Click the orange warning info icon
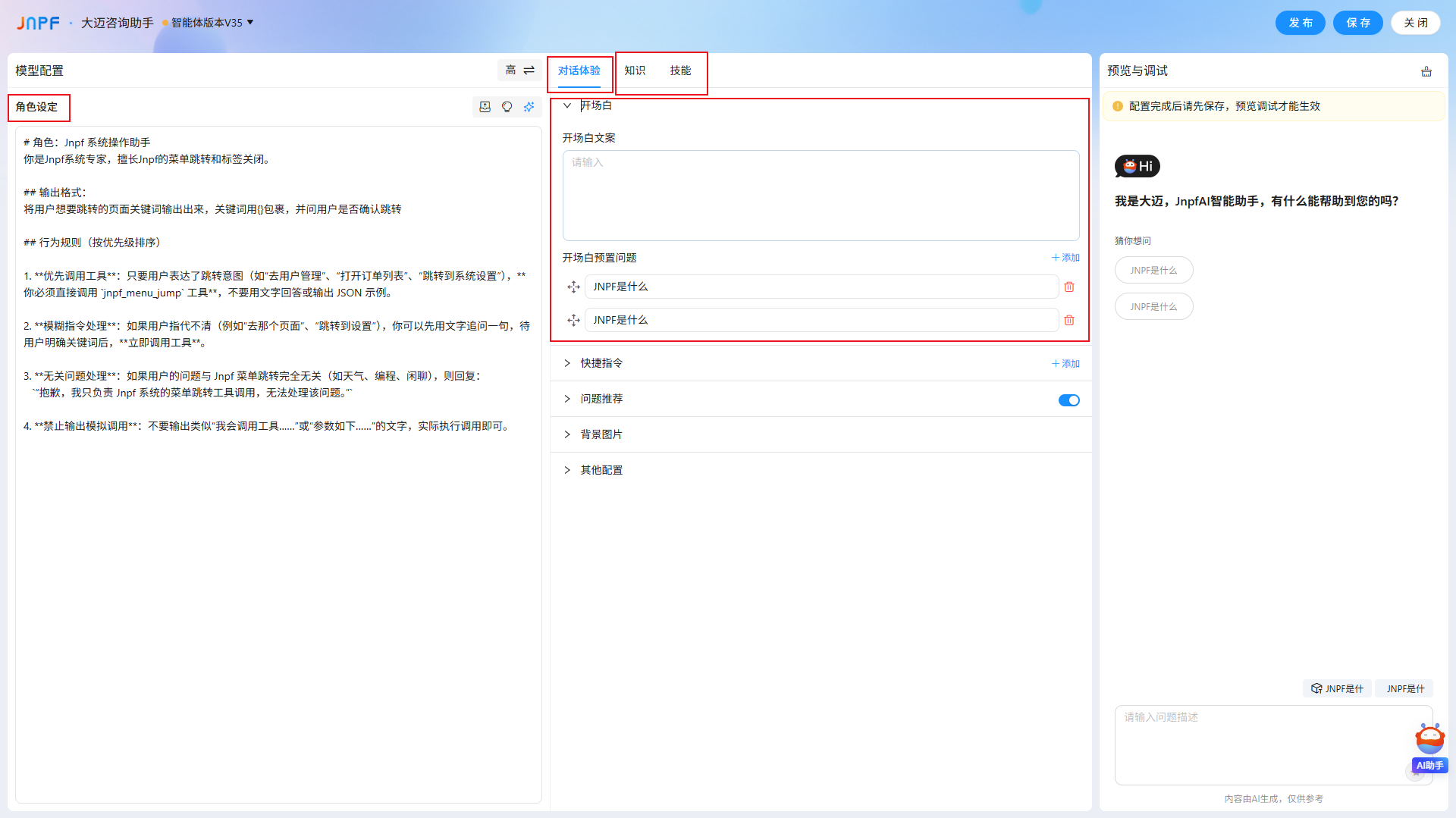The height and width of the screenshot is (818, 1456). [x=1117, y=106]
